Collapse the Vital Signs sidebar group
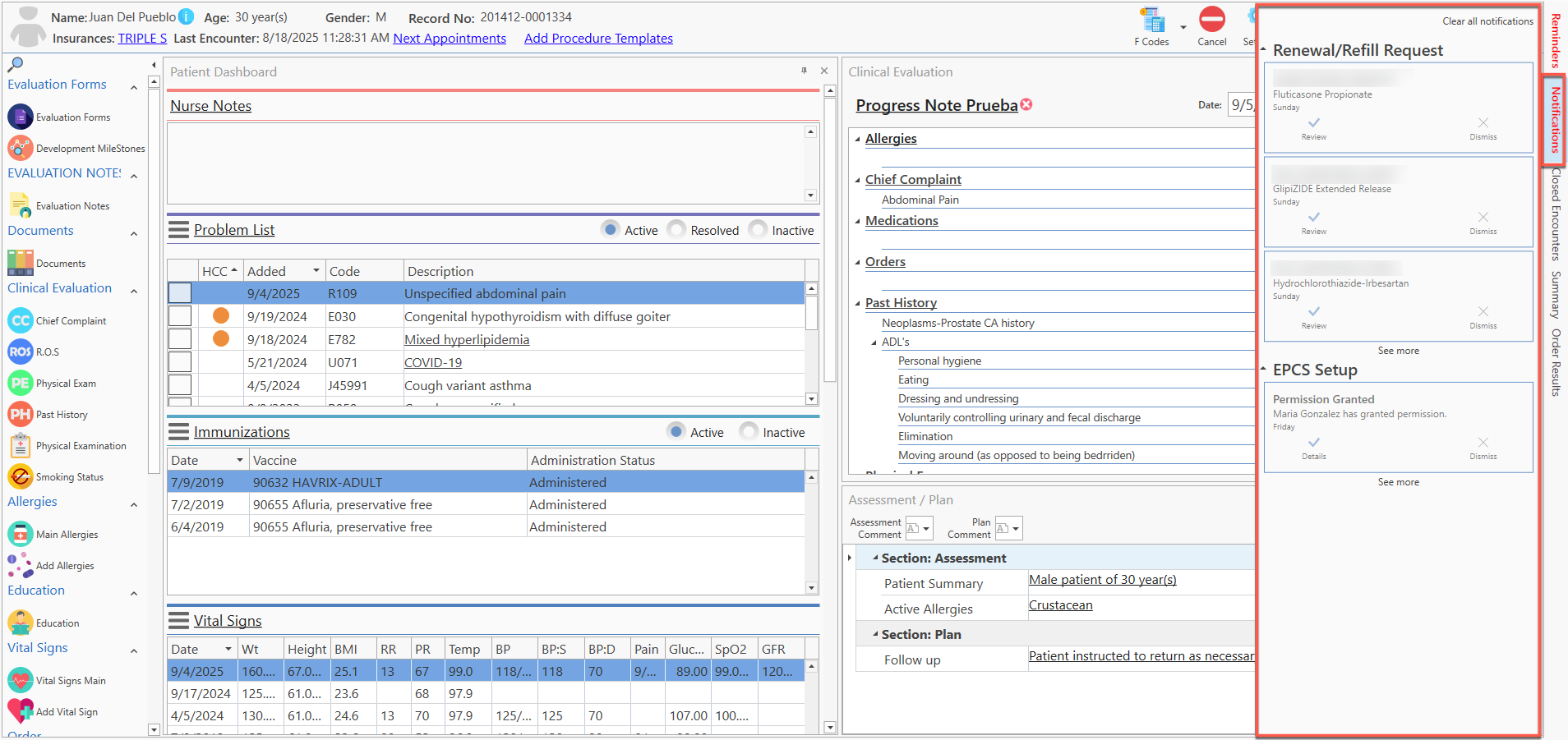Screen dimensions: 1568x740 134,650
